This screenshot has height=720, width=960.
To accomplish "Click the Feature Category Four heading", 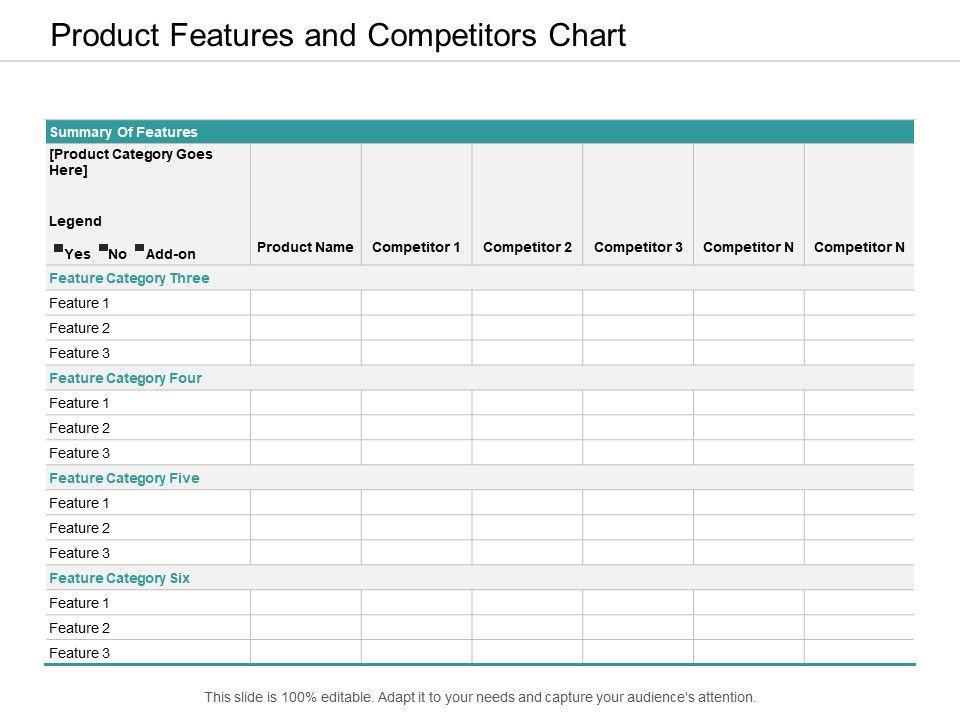I will point(125,378).
